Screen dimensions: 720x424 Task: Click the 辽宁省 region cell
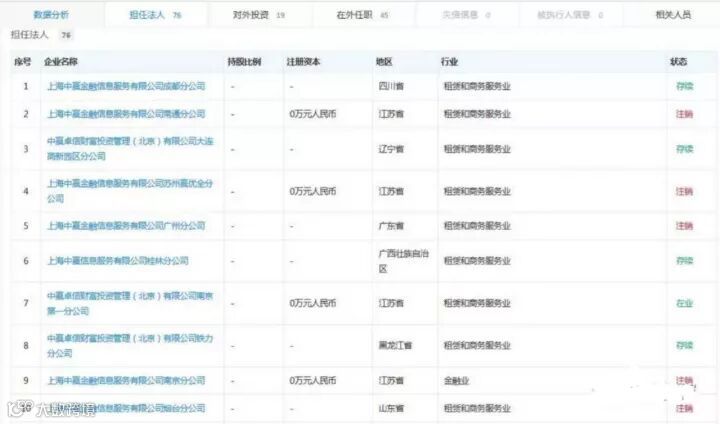pyautogui.click(x=391, y=149)
